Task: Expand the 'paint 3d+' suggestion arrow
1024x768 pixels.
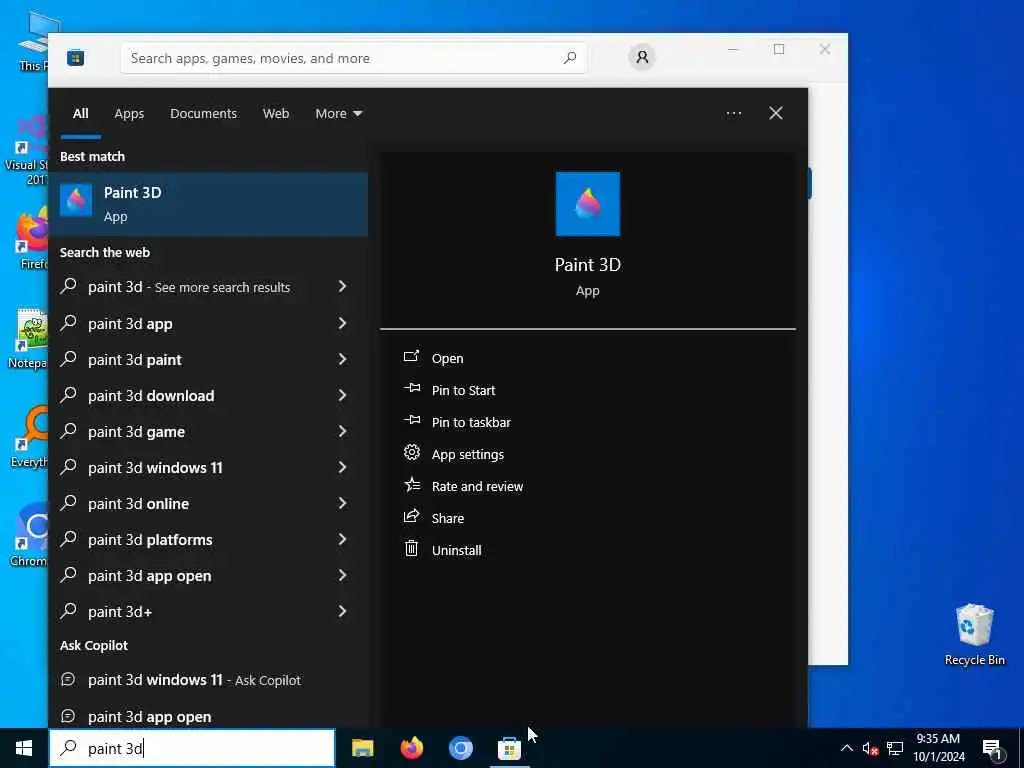Action: tap(342, 611)
